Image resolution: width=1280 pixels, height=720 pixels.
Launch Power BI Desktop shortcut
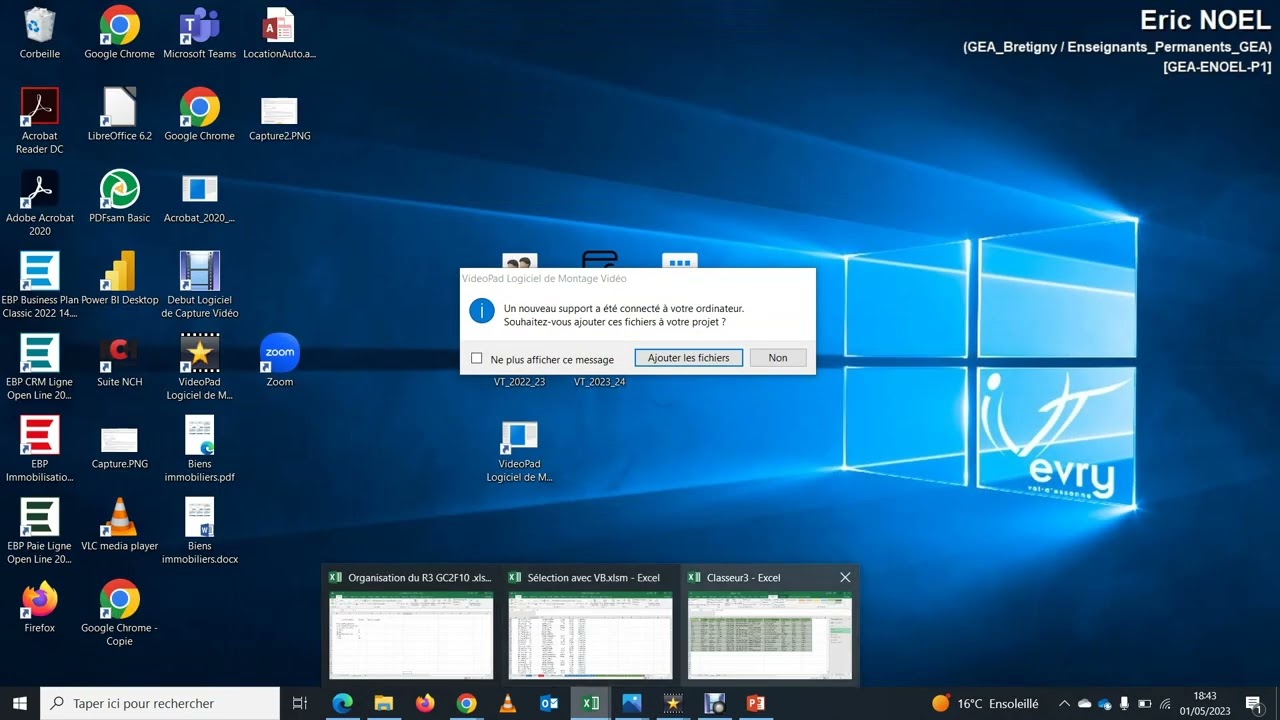(x=120, y=279)
